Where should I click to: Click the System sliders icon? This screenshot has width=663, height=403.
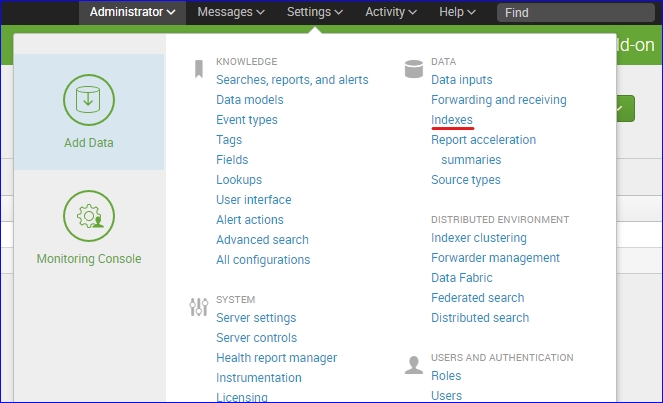(198, 307)
